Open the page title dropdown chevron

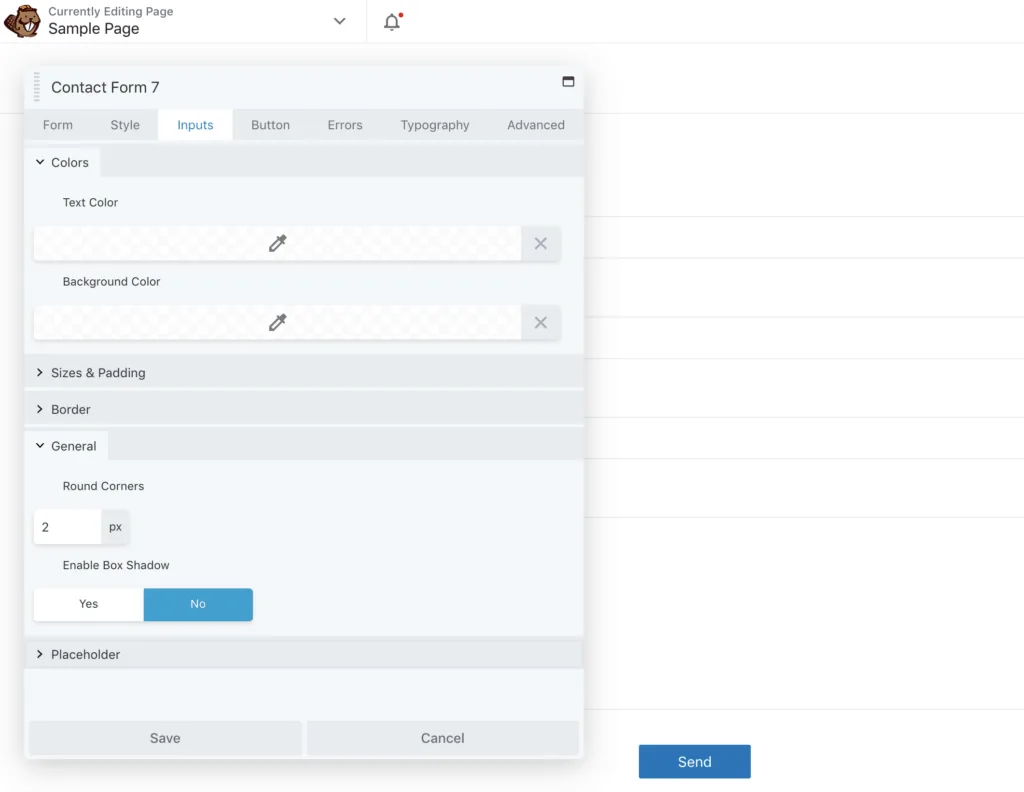(339, 21)
